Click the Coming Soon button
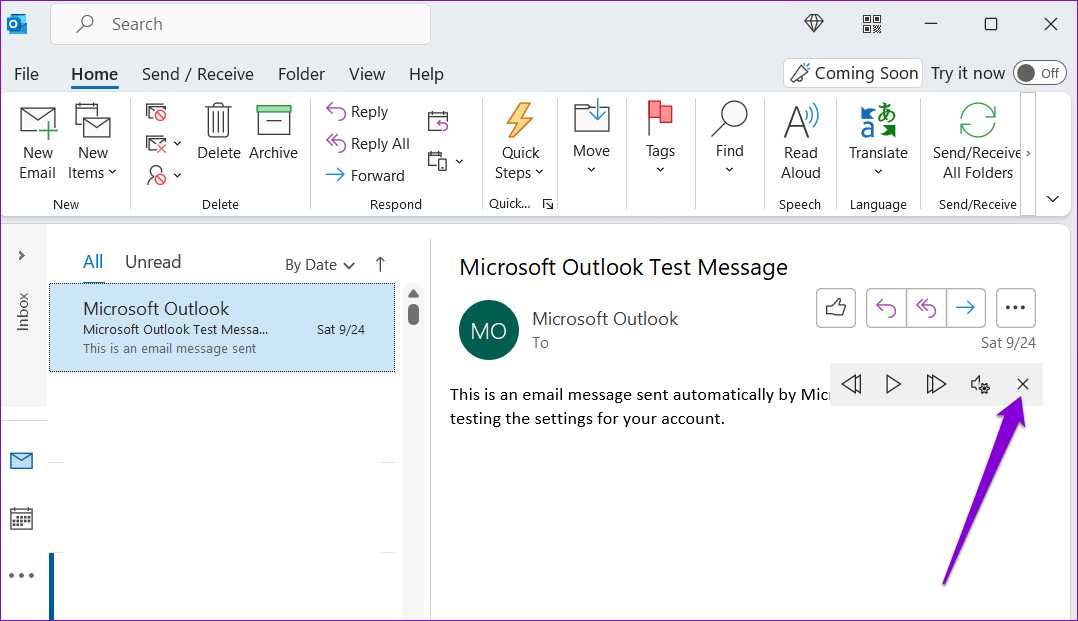This screenshot has height=621, width=1078. click(853, 73)
